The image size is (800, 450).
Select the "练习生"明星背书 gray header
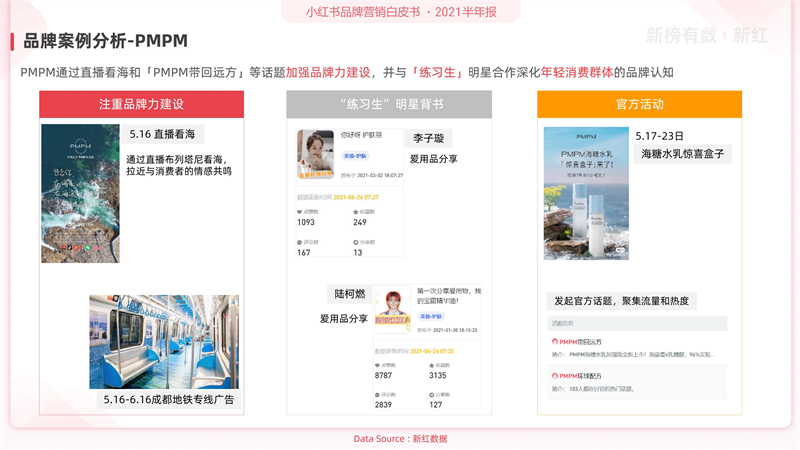pyautogui.click(x=391, y=104)
